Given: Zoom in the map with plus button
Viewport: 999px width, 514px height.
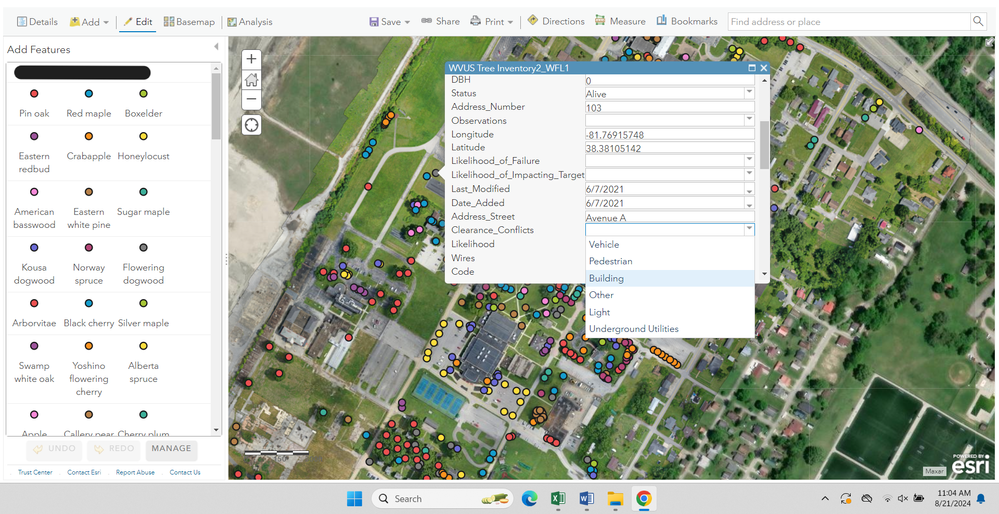Looking at the screenshot, I should [x=252, y=59].
